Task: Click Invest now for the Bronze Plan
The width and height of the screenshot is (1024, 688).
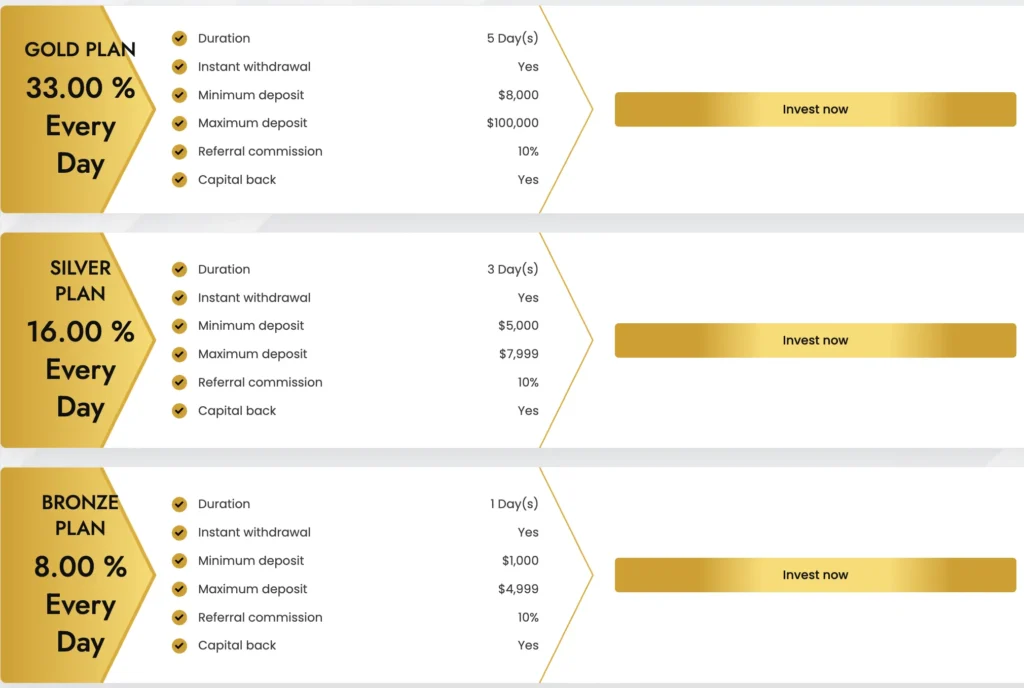Action: [815, 575]
